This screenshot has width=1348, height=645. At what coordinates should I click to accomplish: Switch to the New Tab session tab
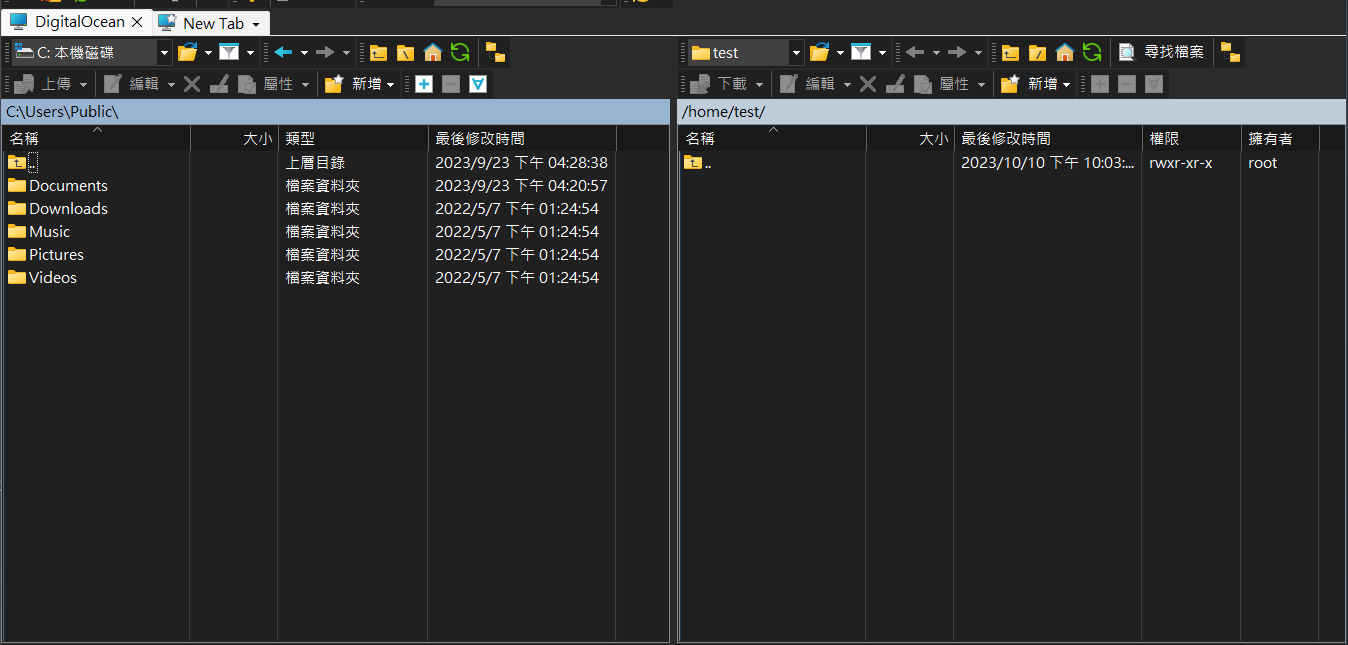(212, 23)
